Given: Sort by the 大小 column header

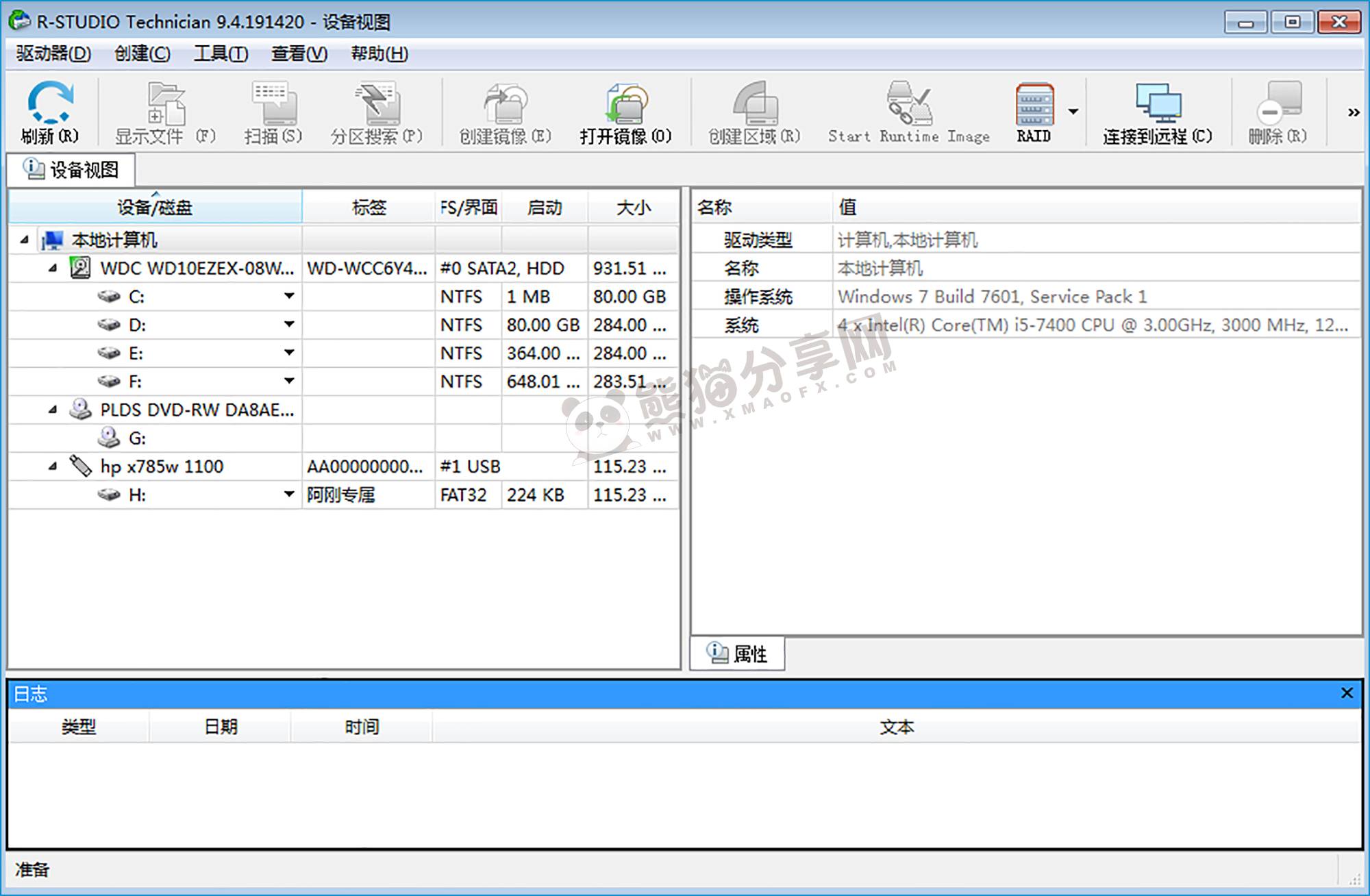Looking at the screenshot, I should [633, 207].
